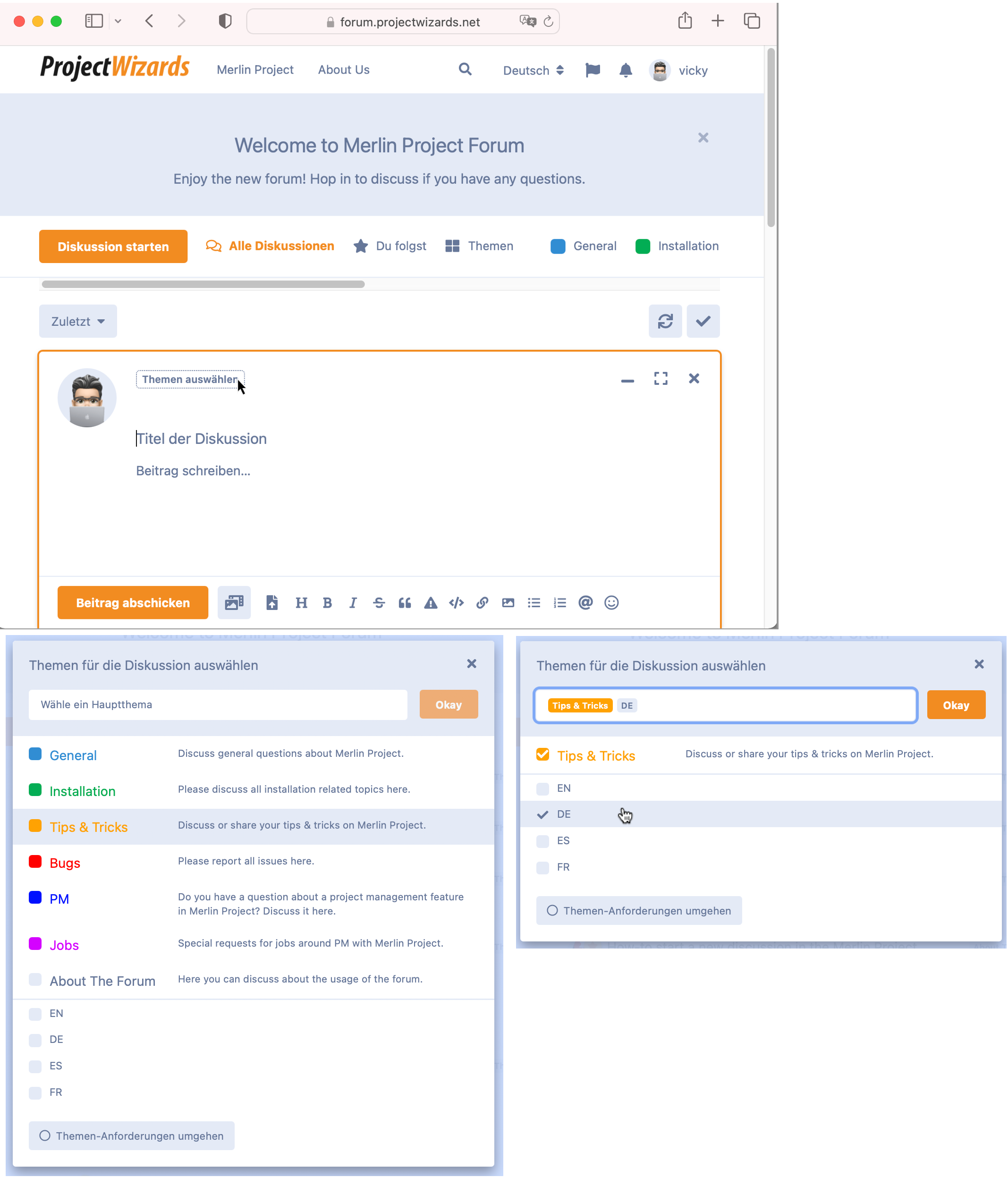Select Du folgst tab
Screen dimensions: 1008x1186
(390, 246)
